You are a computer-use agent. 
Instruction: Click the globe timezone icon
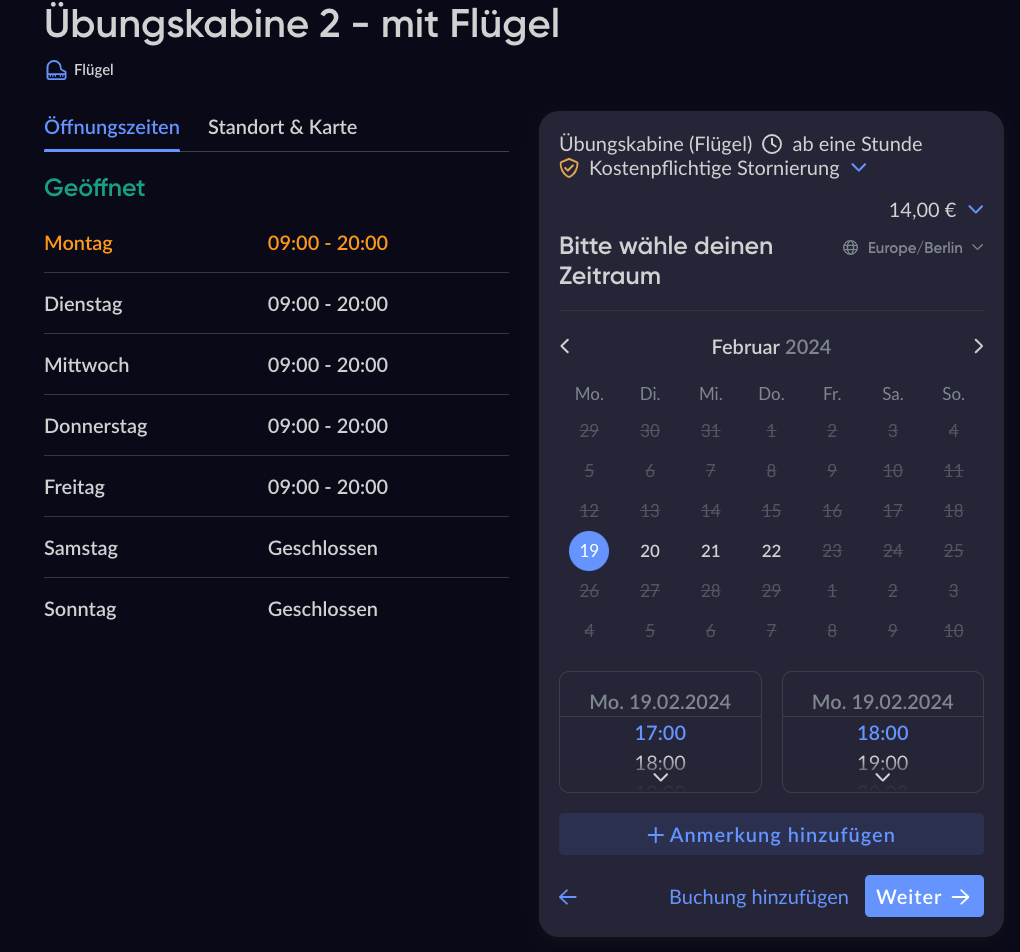pos(851,248)
